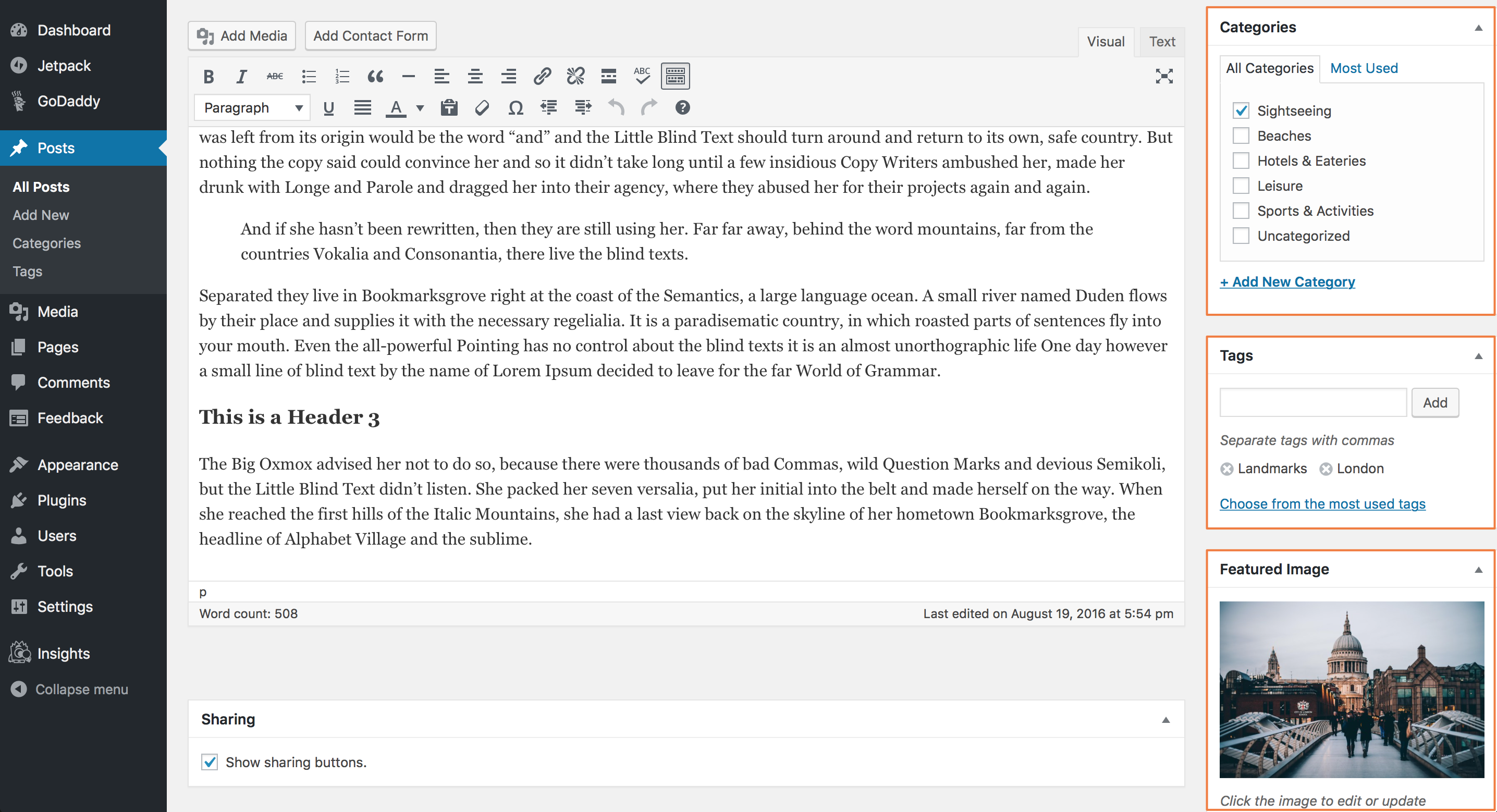Paste as plain text
This screenshot has height=812, width=1497.
[449, 108]
